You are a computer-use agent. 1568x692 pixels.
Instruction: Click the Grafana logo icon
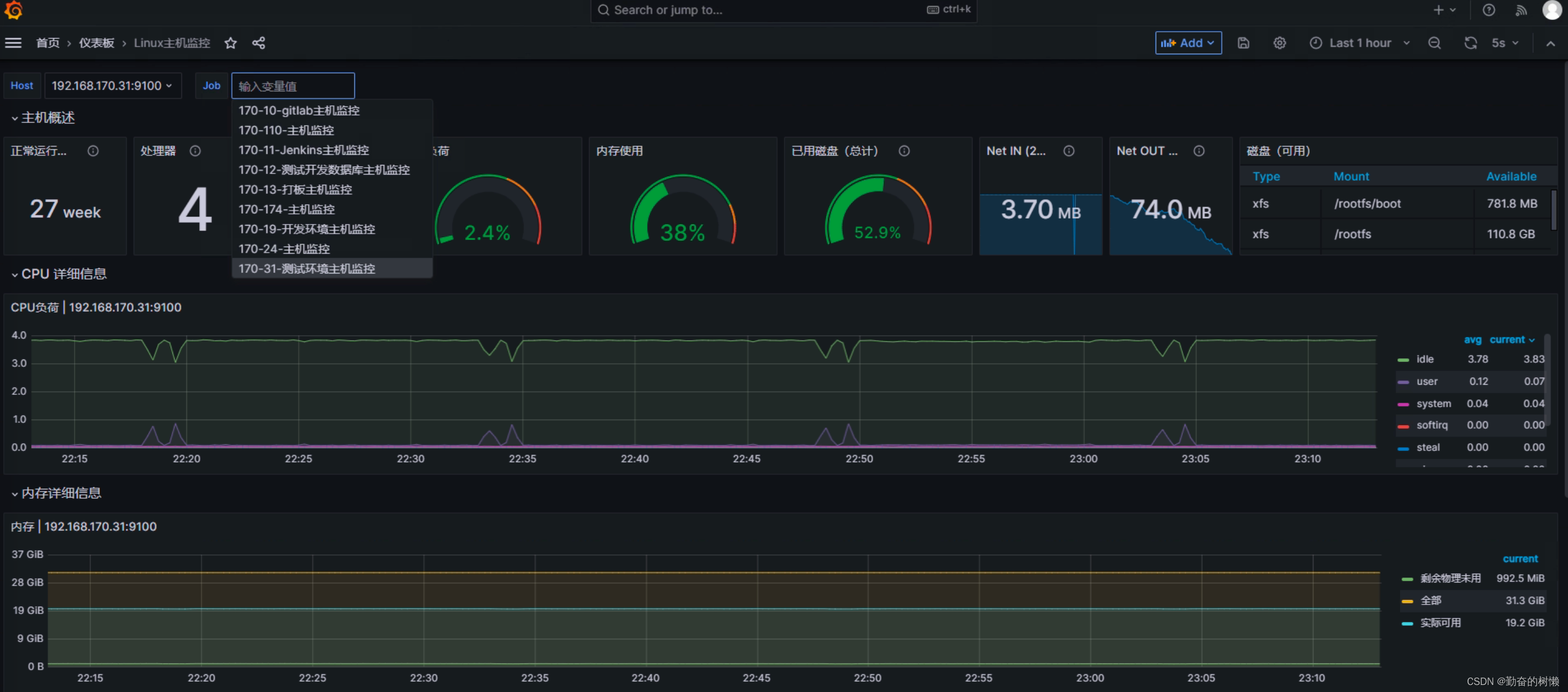pos(13,10)
